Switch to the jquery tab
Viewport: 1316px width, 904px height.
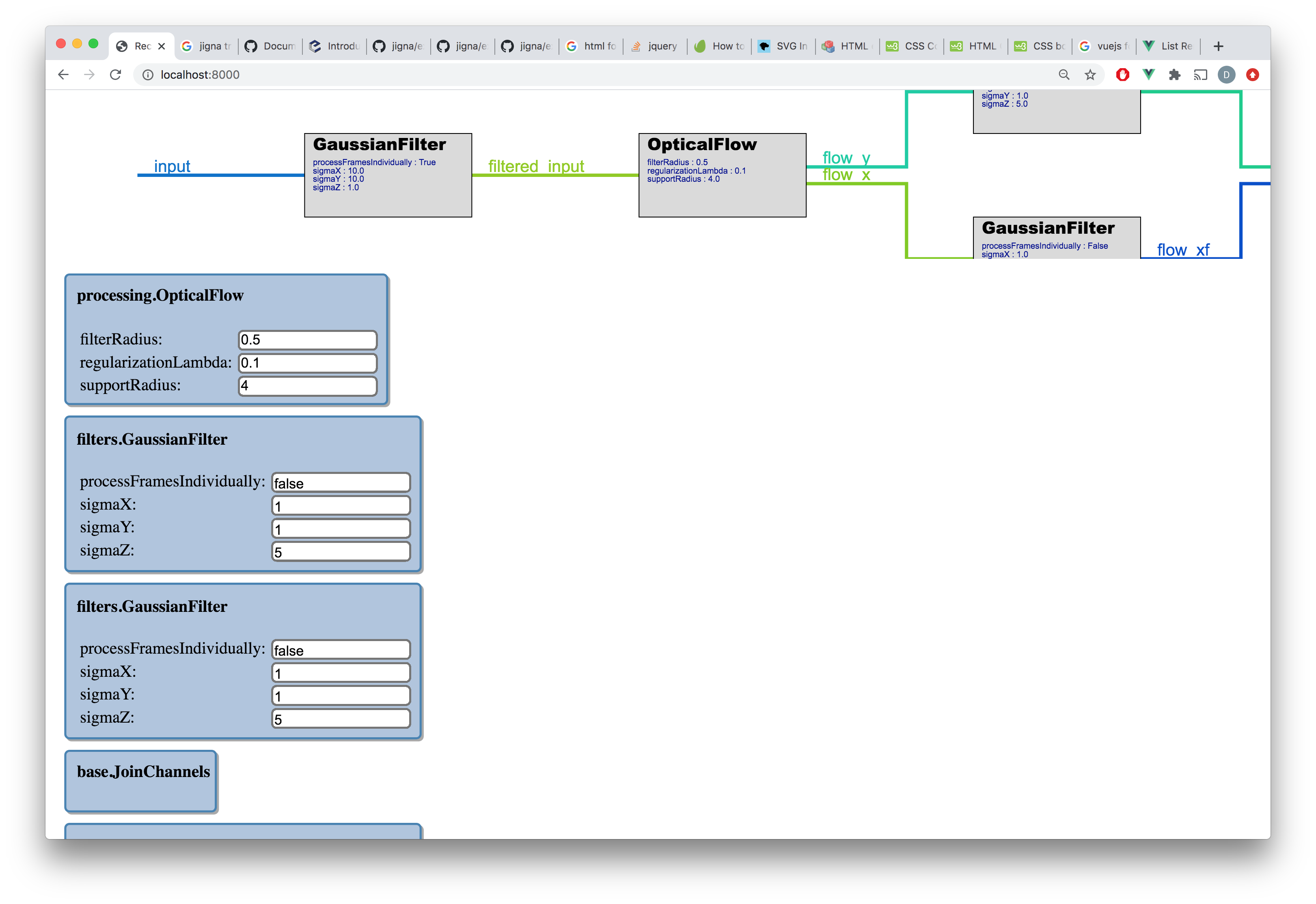point(655,46)
